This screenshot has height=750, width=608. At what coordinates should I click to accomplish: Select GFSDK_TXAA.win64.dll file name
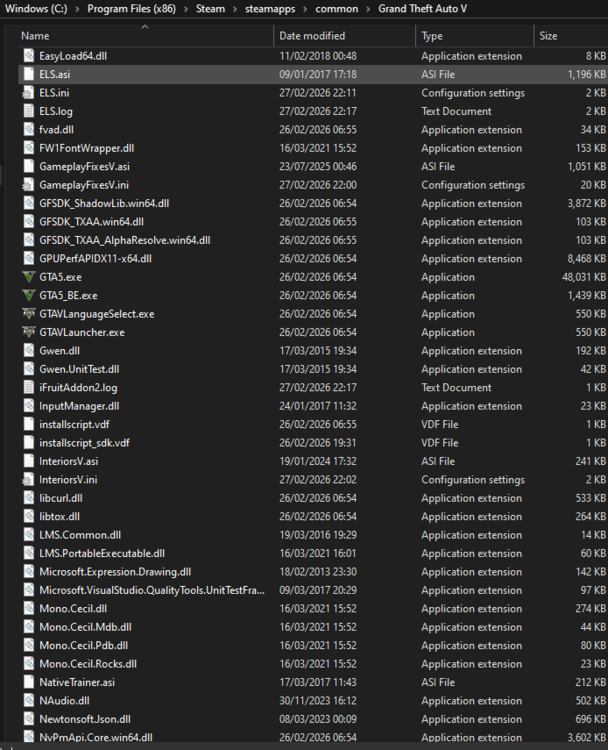pyautogui.click(x=91, y=221)
